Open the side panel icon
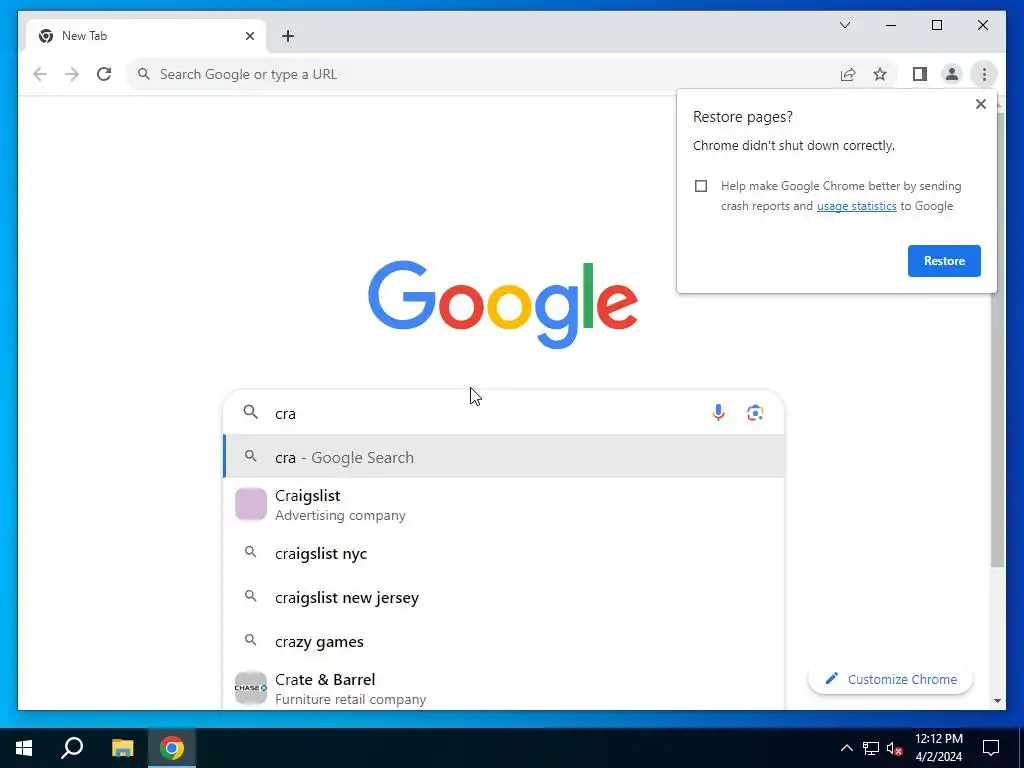Image resolution: width=1024 pixels, height=768 pixels. (920, 74)
